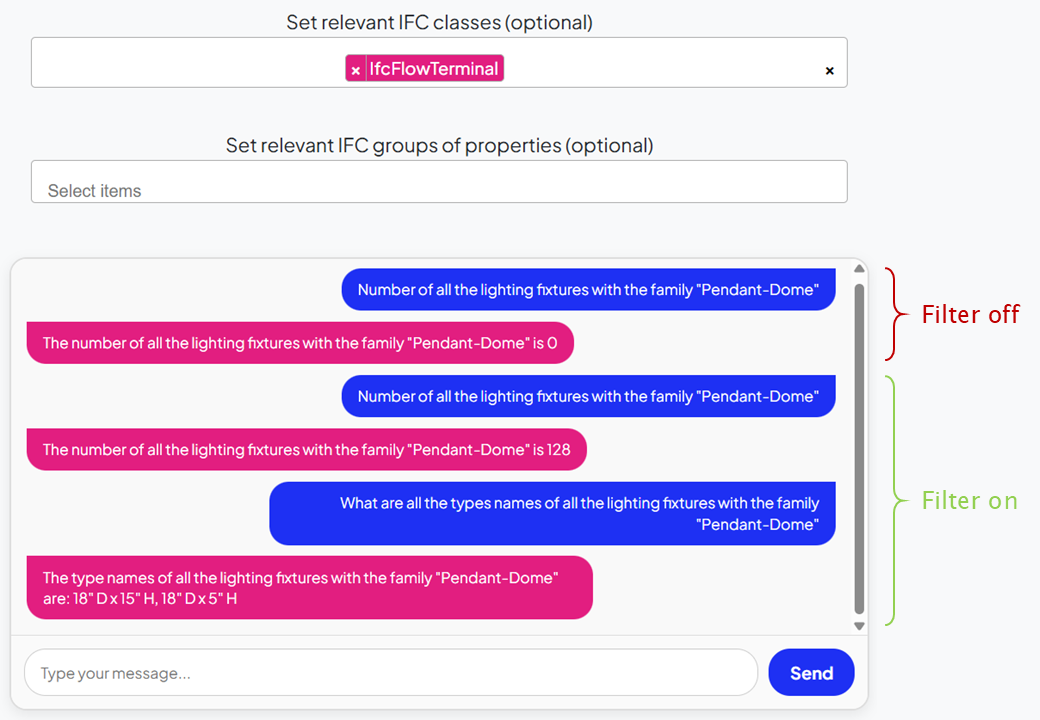Click the first 'Number of all the lighting fixtures' question

(x=588, y=290)
